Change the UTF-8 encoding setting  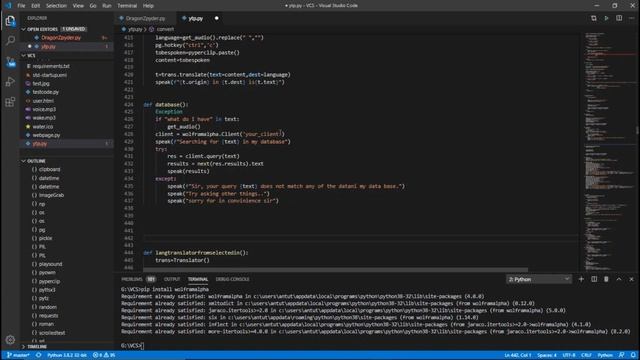click(569, 355)
